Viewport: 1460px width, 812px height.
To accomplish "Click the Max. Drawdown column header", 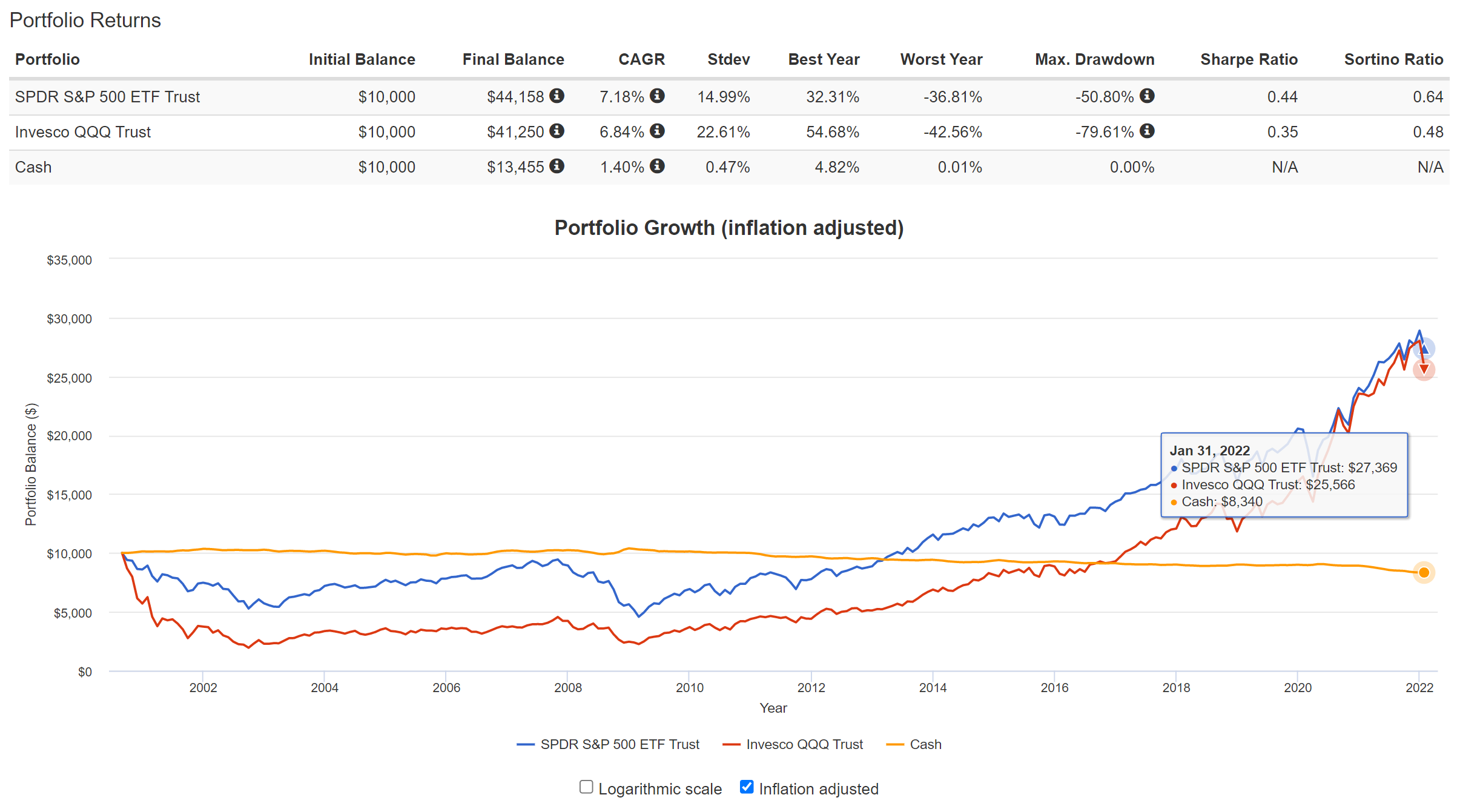I will tap(1094, 59).
